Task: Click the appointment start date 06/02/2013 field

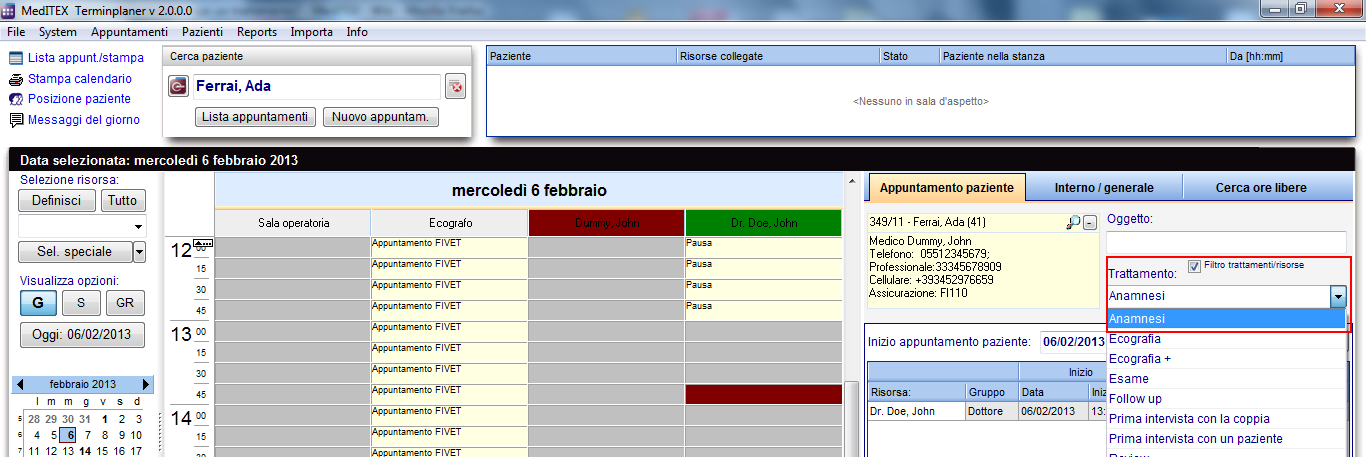Action: pos(1073,342)
